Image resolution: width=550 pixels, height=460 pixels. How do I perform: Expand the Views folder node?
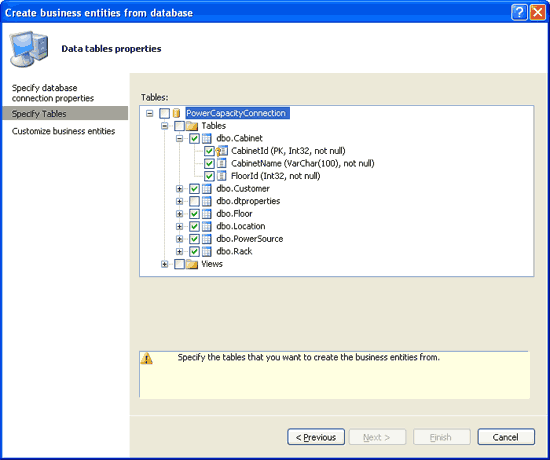coord(165,264)
